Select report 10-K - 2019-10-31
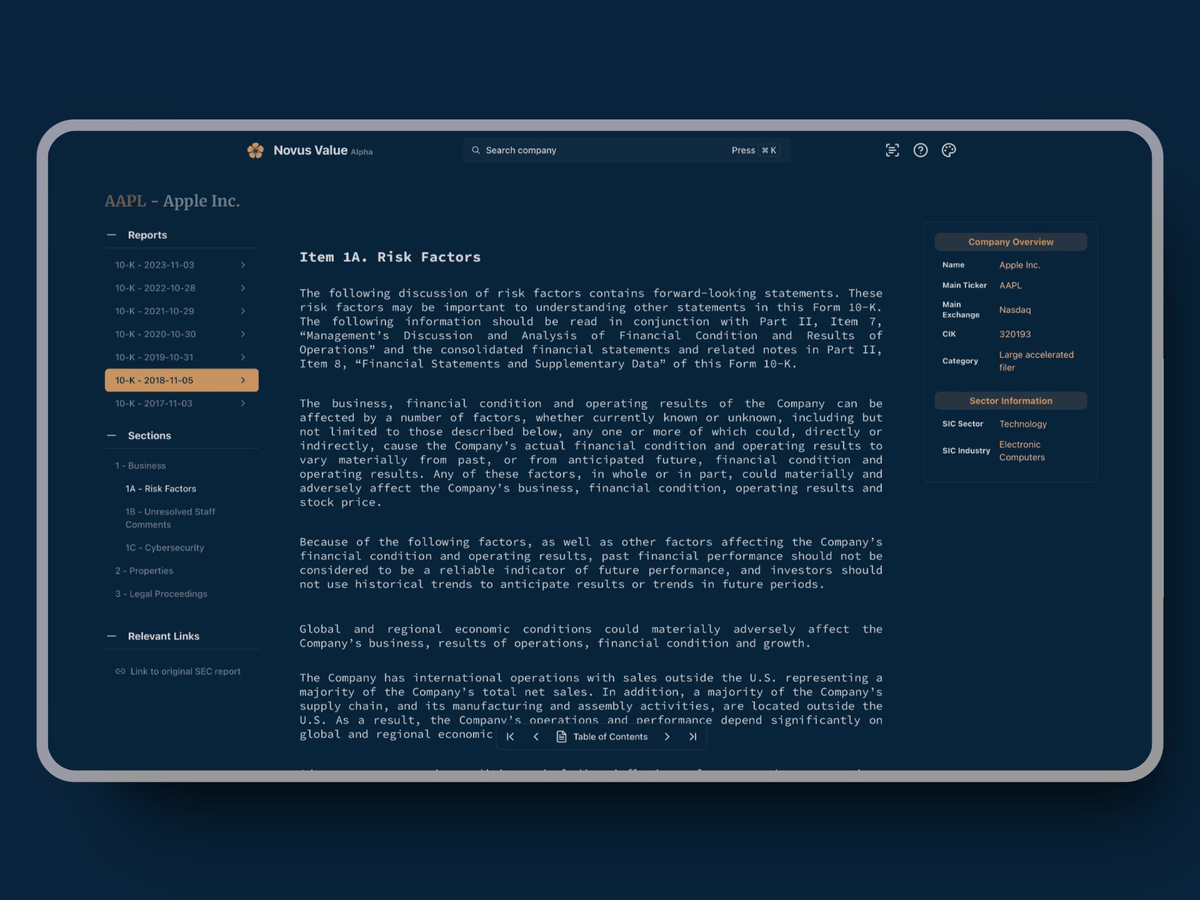The image size is (1200, 900). [x=181, y=357]
